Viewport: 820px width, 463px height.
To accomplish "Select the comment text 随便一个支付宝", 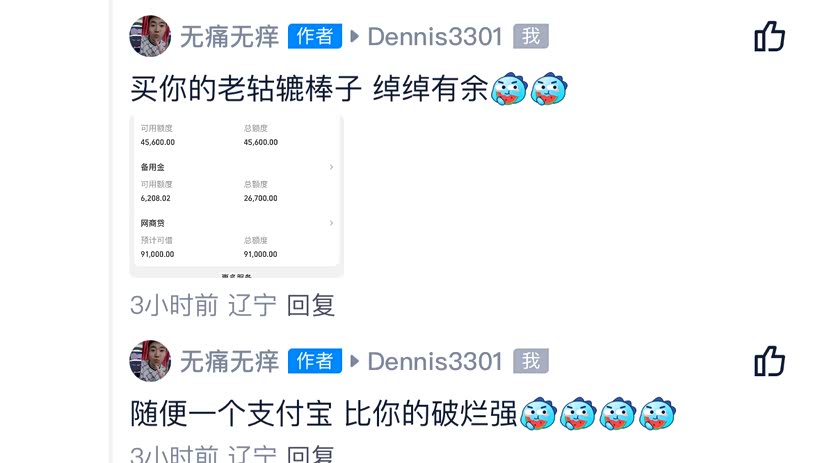I will click(232, 413).
